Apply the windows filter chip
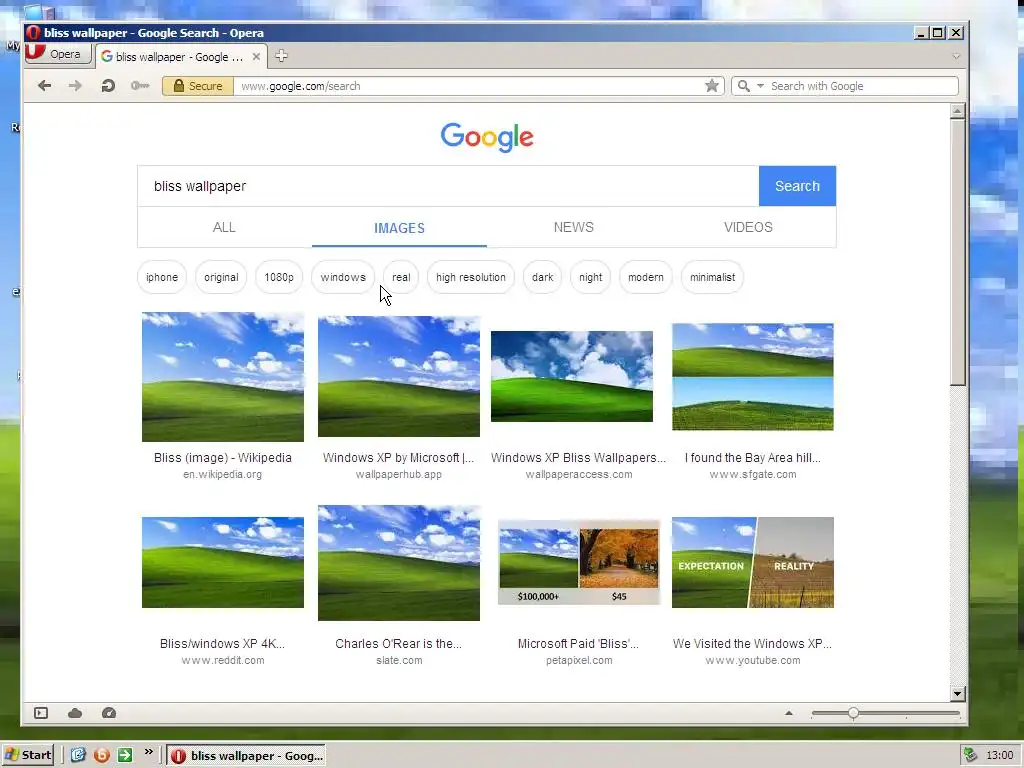Image resolution: width=1024 pixels, height=768 pixels. (343, 277)
